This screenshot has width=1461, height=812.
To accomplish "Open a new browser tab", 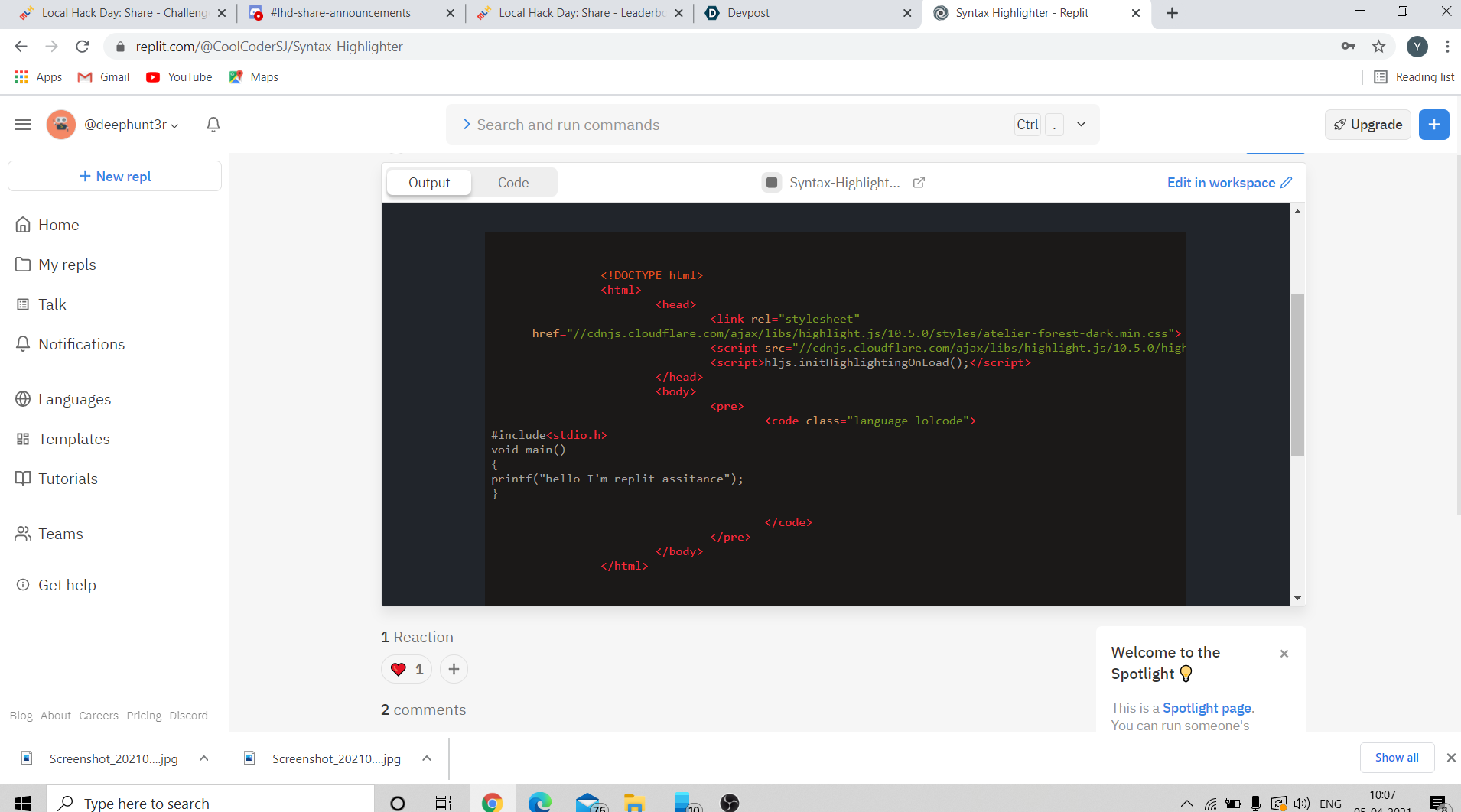I will [x=1172, y=13].
